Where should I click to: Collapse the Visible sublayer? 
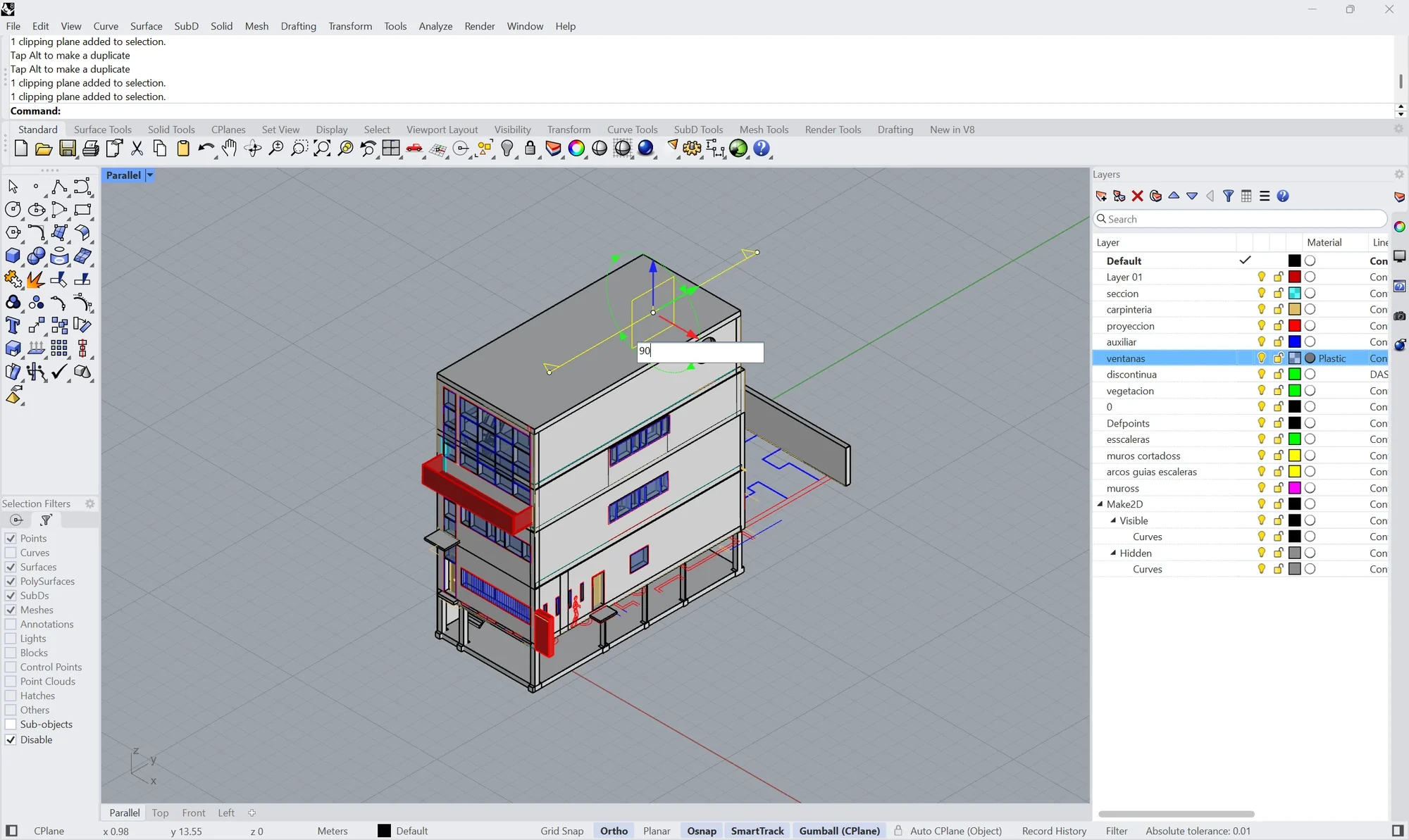(x=1113, y=520)
